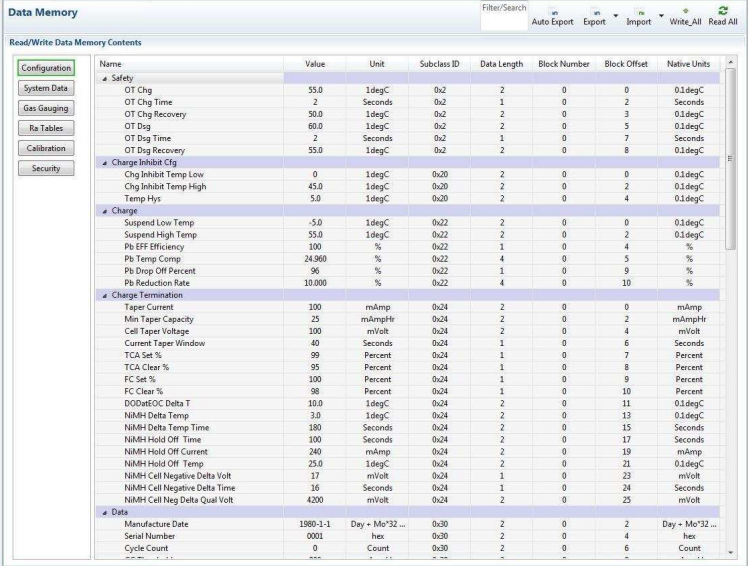Select the Cycle Count row
The width and height of the screenshot is (748, 566).
coord(407,548)
